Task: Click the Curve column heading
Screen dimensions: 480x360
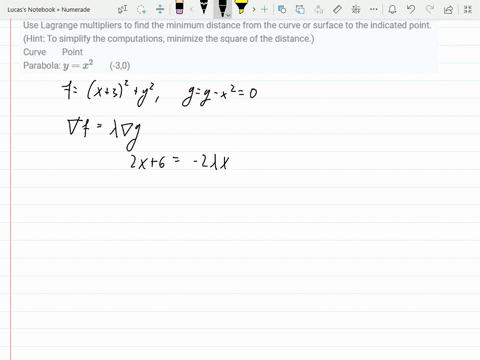Action: click(35, 52)
